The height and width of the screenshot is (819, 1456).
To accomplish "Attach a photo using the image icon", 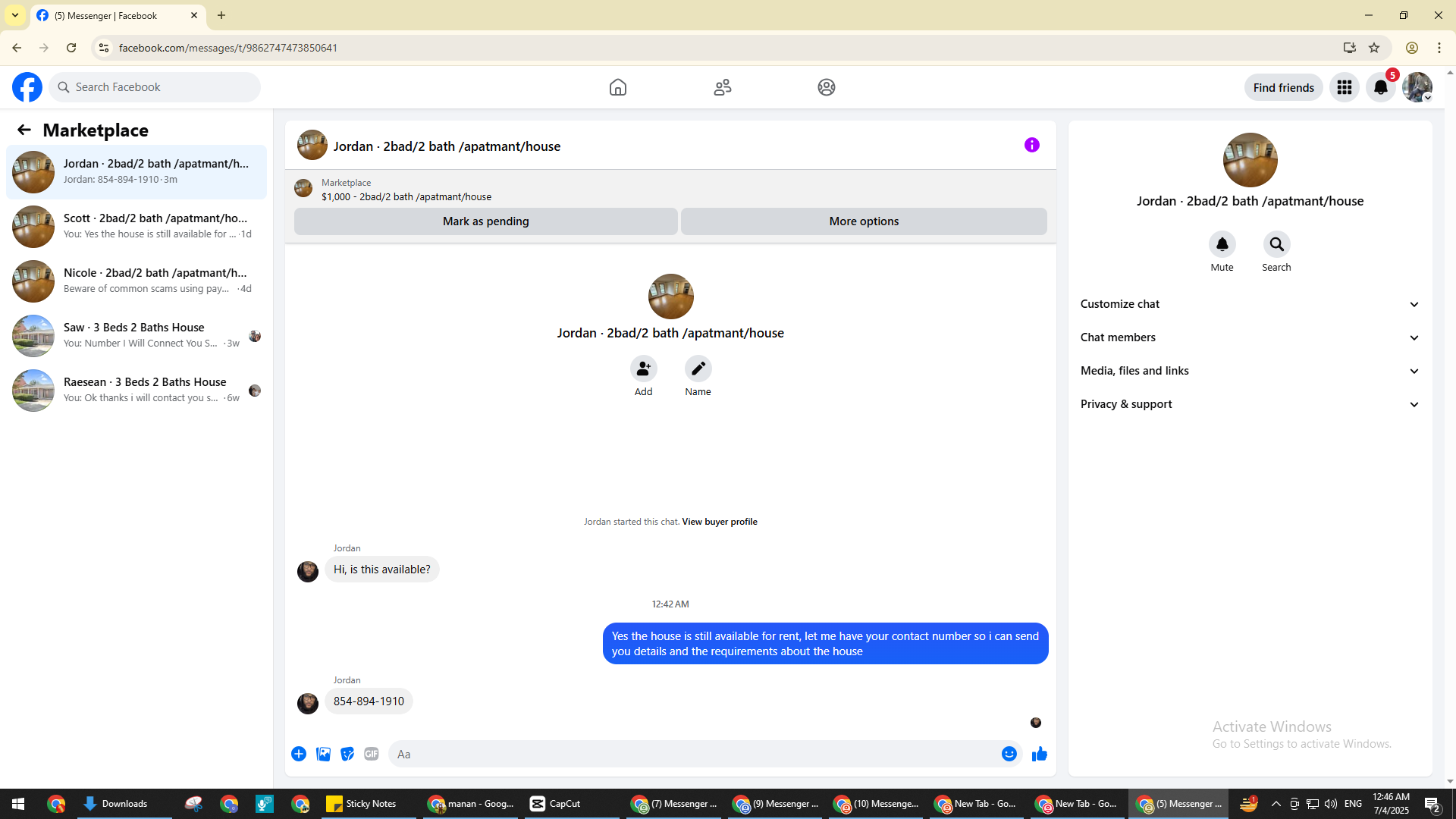I will tap(323, 754).
